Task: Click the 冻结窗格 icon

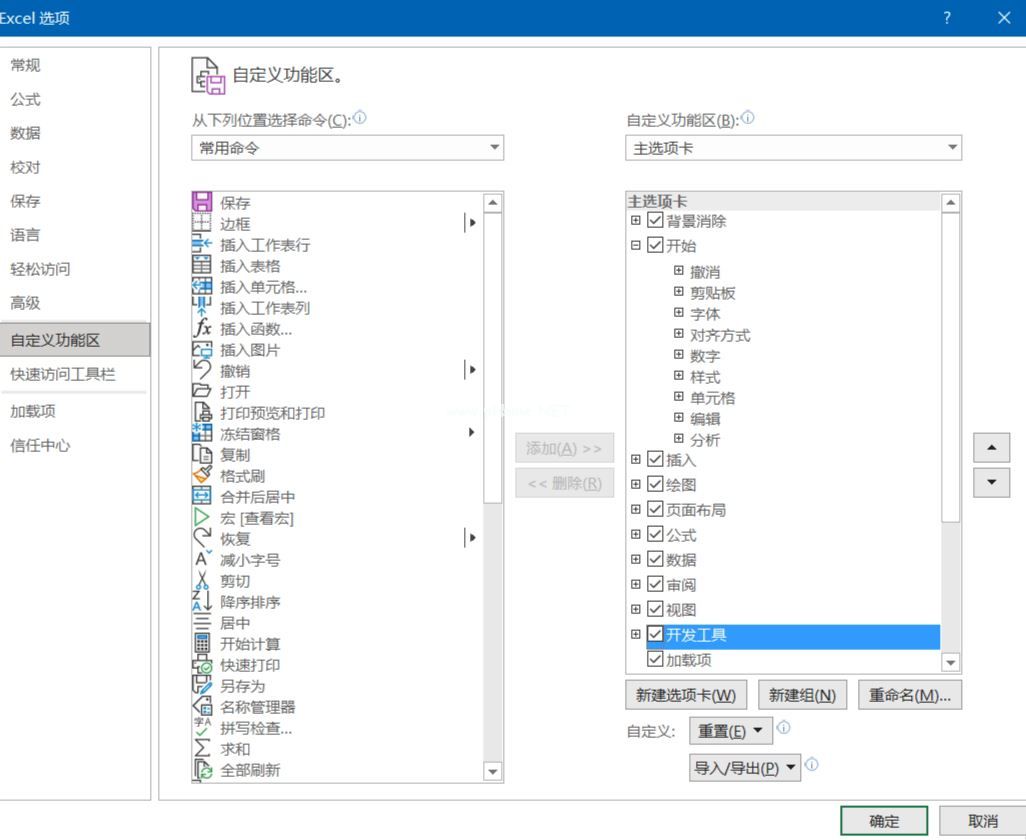Action: coord(202,432)
